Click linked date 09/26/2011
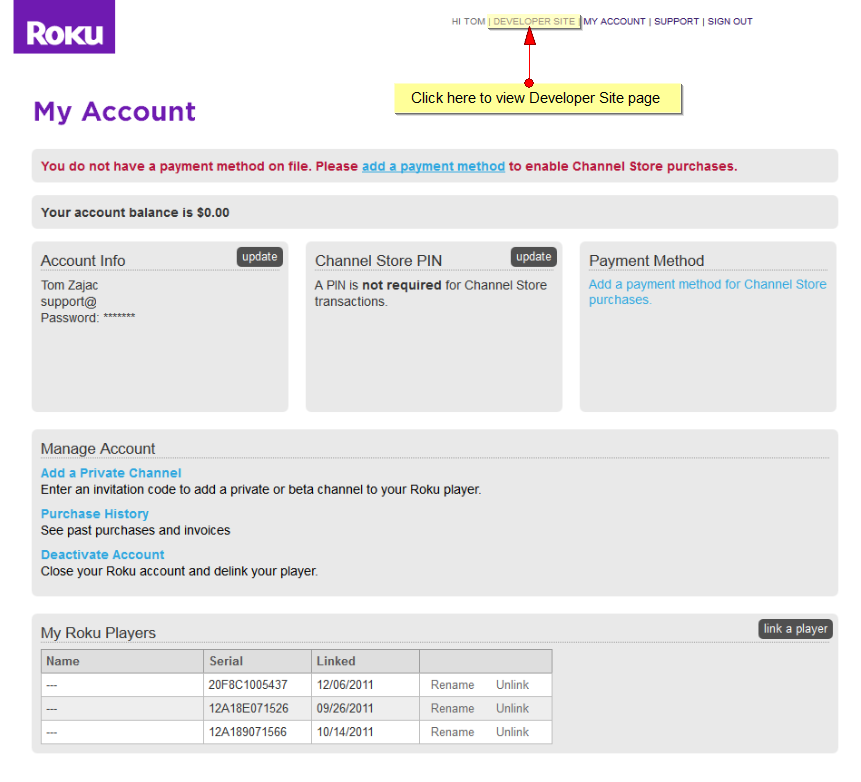Viewport: 861px width, 782px height. pyautogui.click(x=345, y=708)
